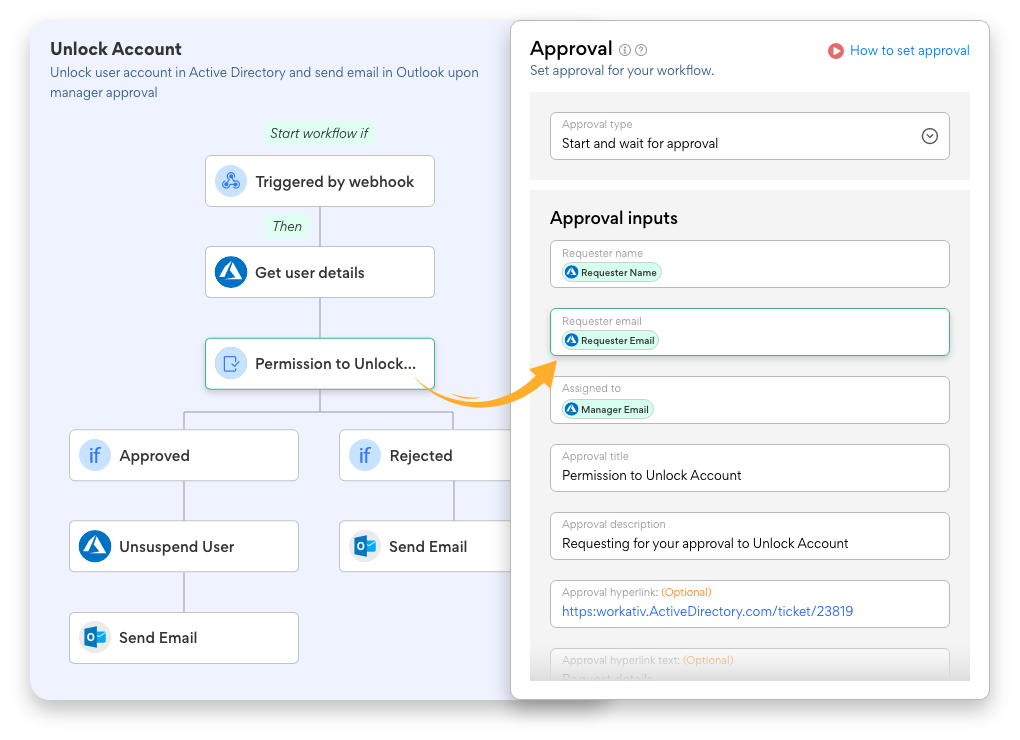This screenshot has width=1020, height=740.
Task: Select the 'if' icon on the Approved branch
Action: (94, 455)
